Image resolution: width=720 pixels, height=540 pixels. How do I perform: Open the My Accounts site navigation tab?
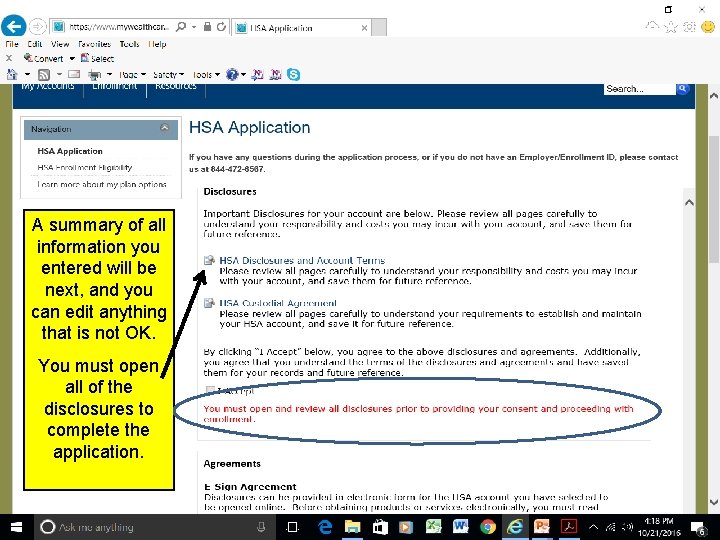(48, 86)
